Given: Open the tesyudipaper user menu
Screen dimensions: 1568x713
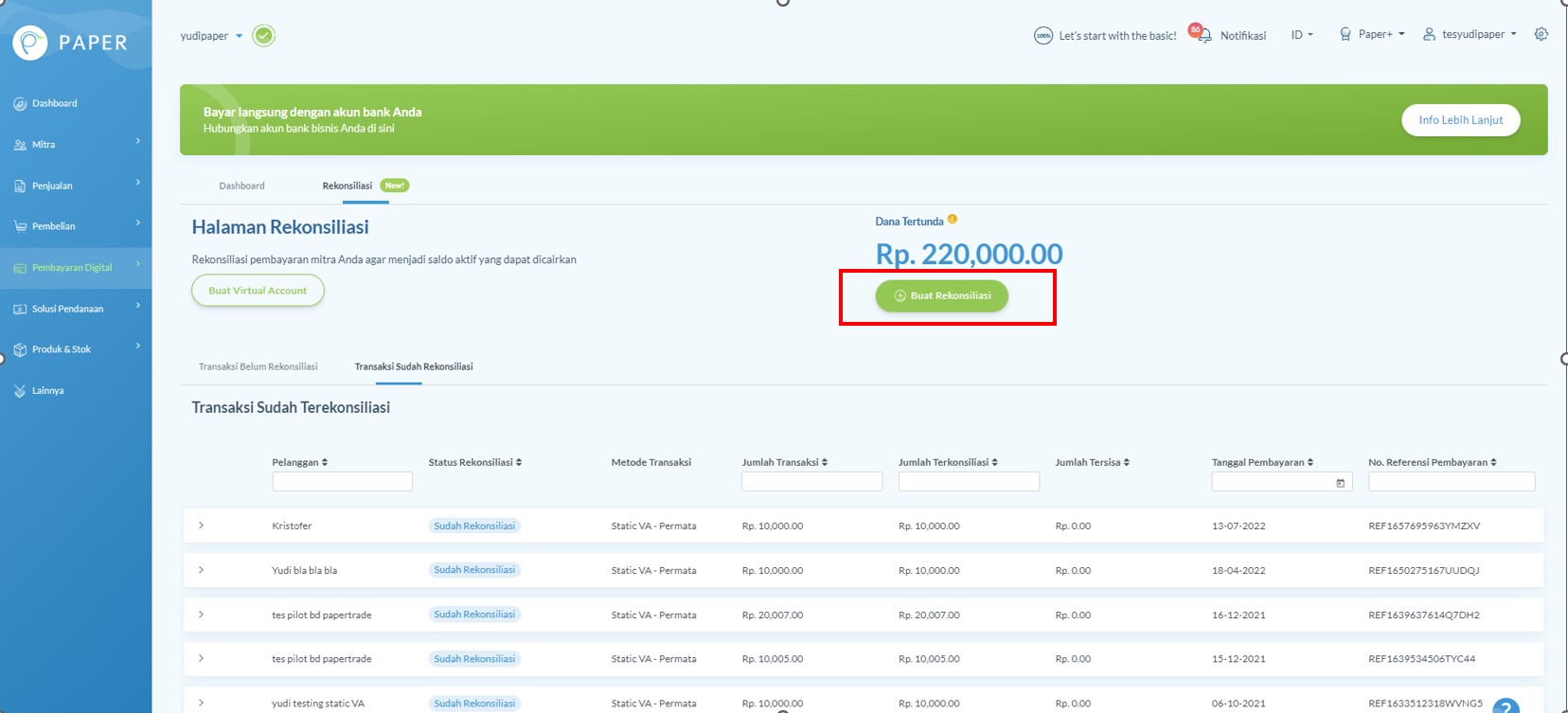Looking at the screenshot, I should click(x=1470, y=34).
